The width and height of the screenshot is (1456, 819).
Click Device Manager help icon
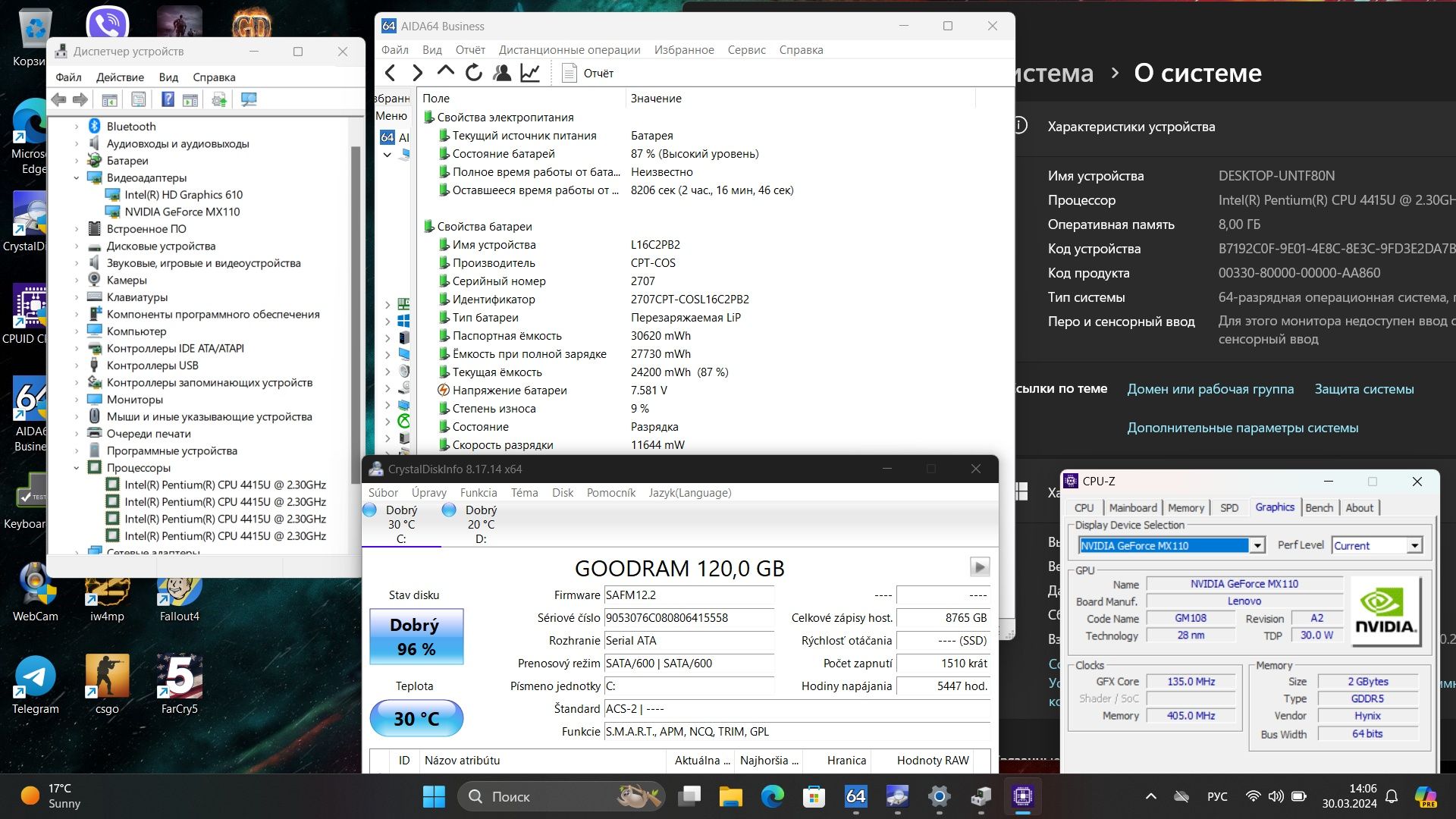tap(168, 99)
